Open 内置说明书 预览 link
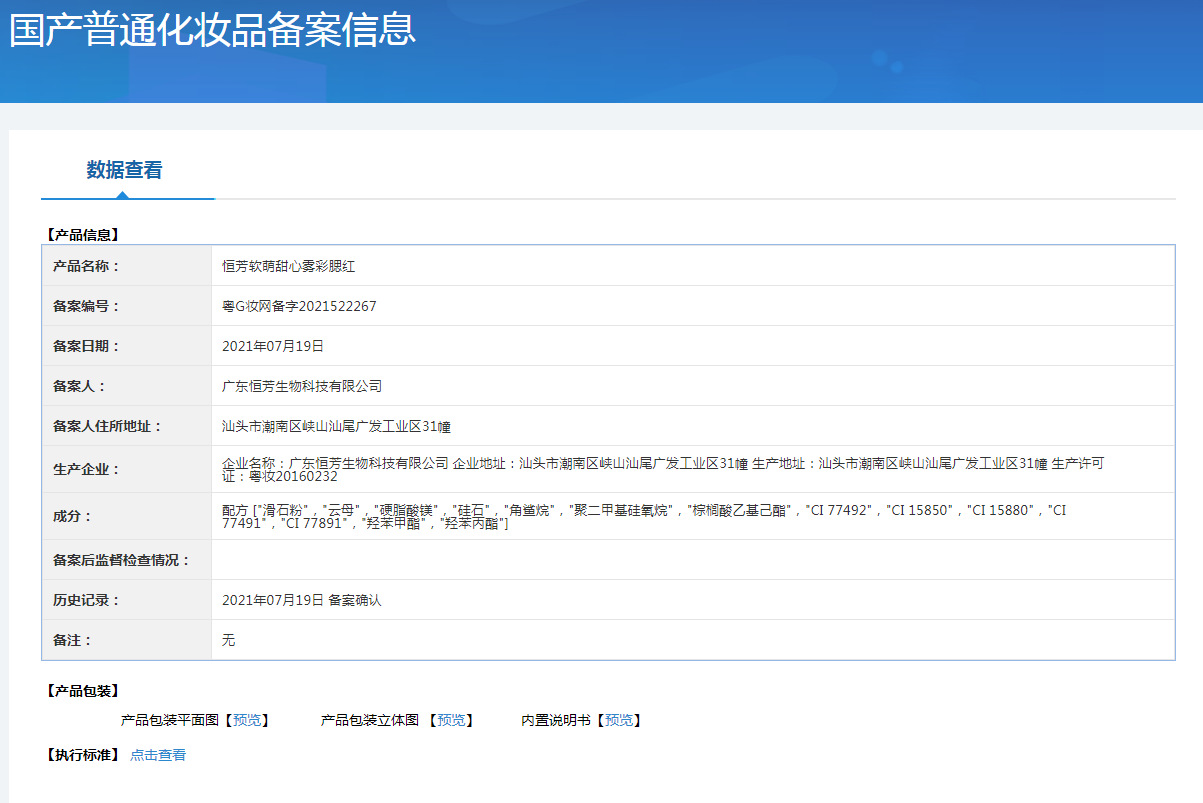This screenshot has width=1203, height=803. pos(618,720)
